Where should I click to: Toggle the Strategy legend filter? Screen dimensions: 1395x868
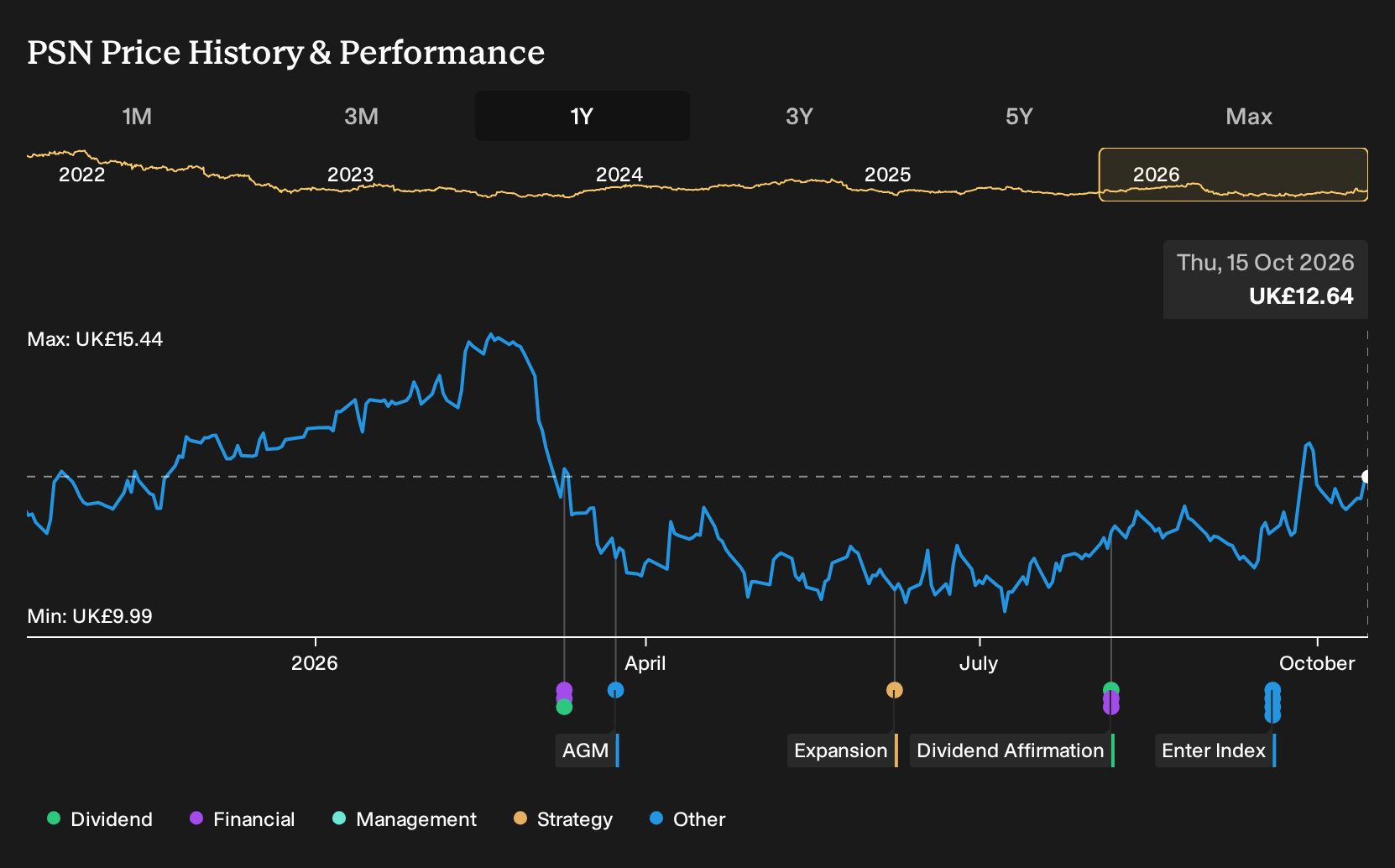coord(563,819)
